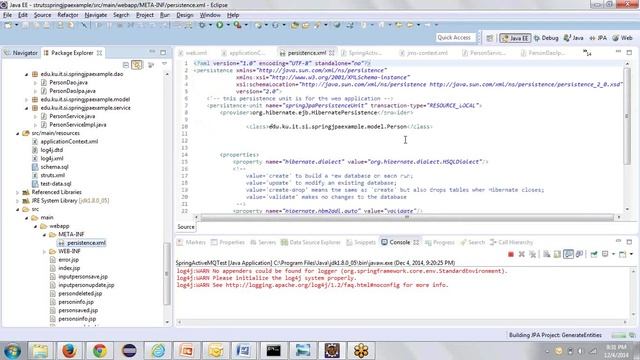The height and width of the screenshot is (360, 640).
Task: Collapse all in the Package Explorer toolbar
Action: pyautogui.click(x=126, y=65)
